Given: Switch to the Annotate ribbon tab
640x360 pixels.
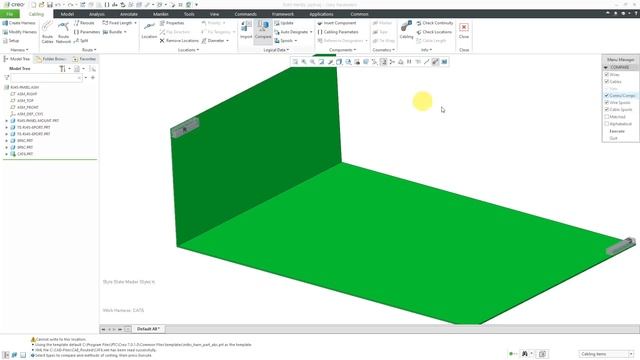Looking at the screenshot, I should [129, 14].
